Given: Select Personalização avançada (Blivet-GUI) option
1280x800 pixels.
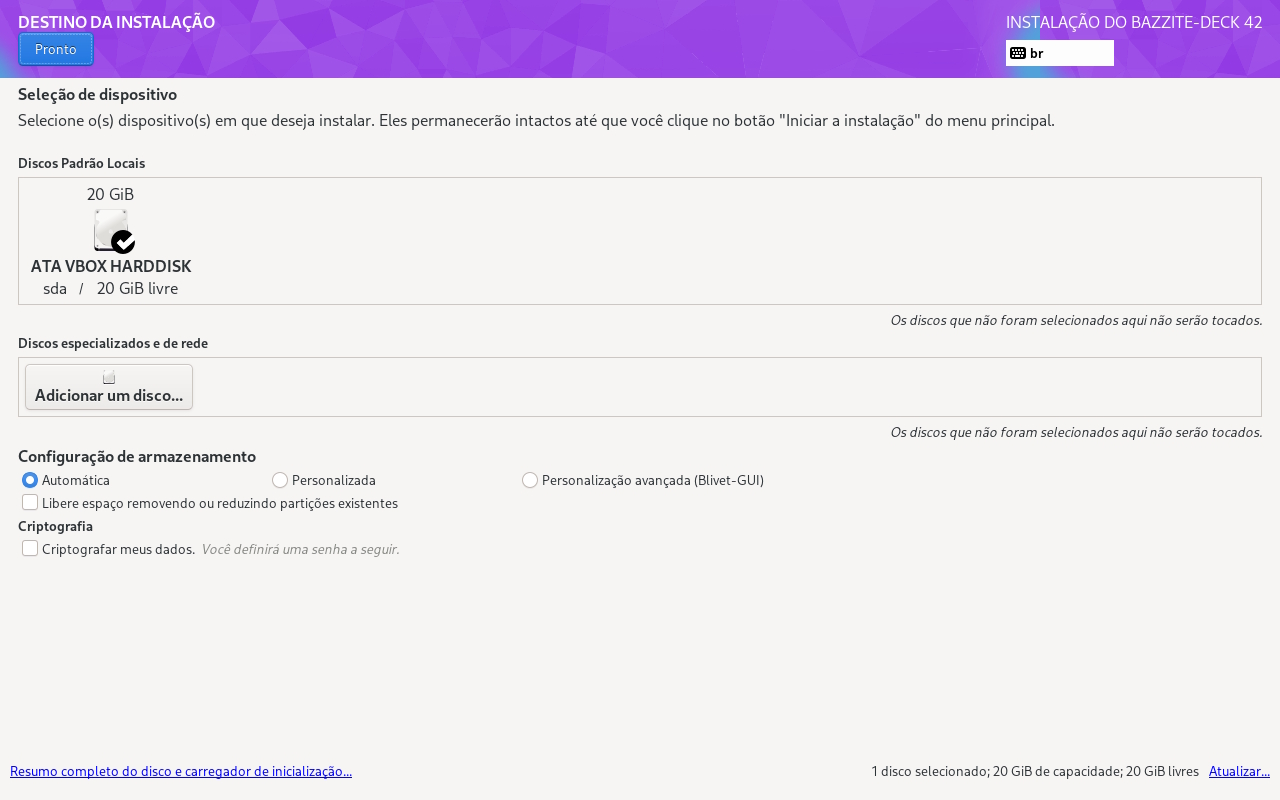Looking at the screenshot, I should (530, 480).
